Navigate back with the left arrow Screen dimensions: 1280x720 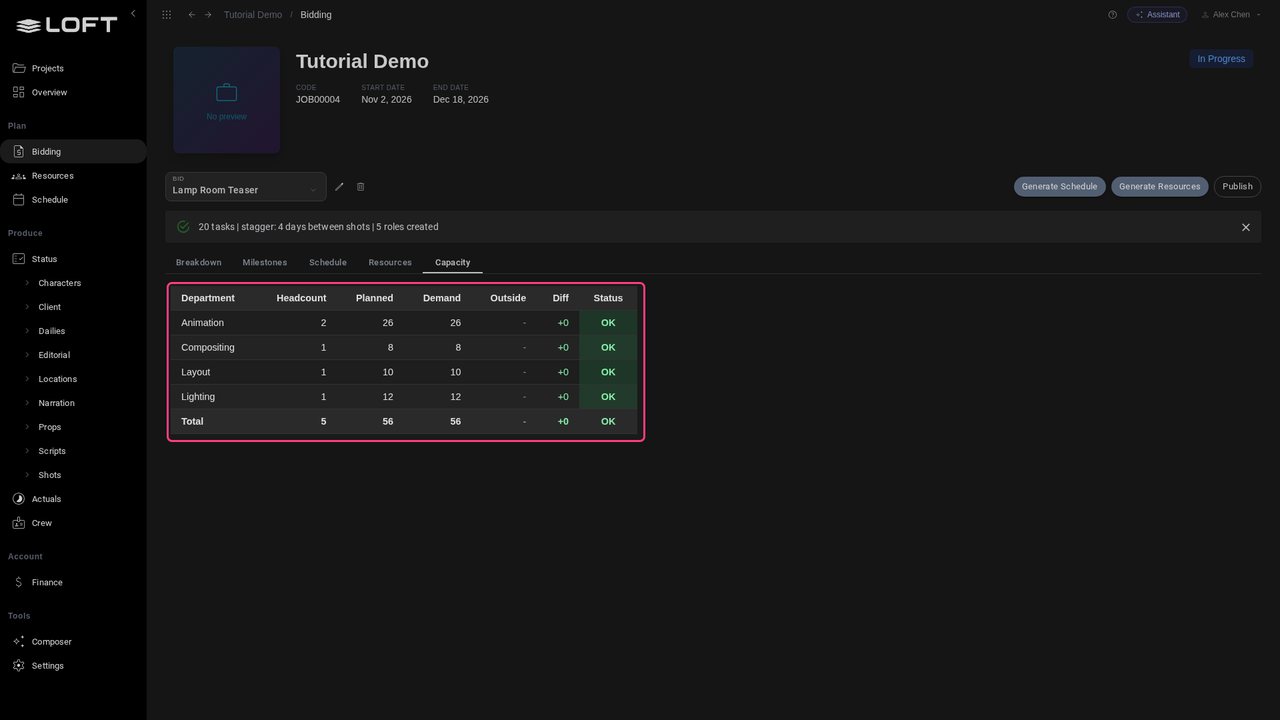(x=192, y=15)
